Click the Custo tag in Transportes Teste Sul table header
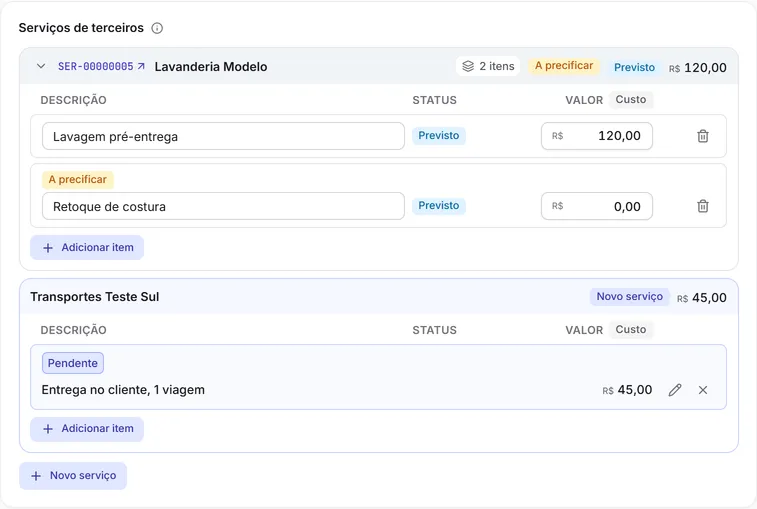Screen dimensions: 757x509 click(x=631, y=329)
